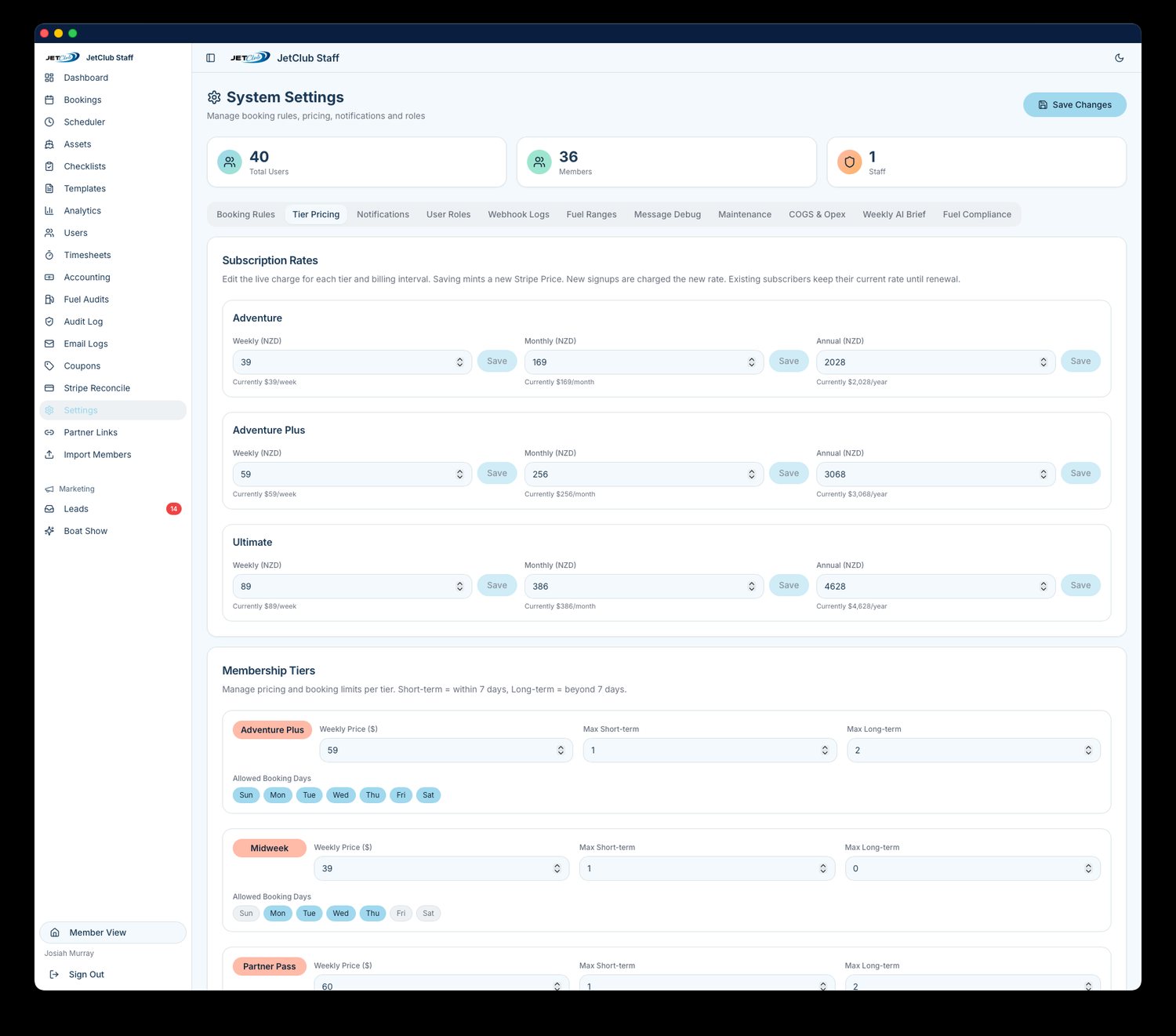
Task: Toggle Sun for Adventure Plus booking days
Action: 246,795
